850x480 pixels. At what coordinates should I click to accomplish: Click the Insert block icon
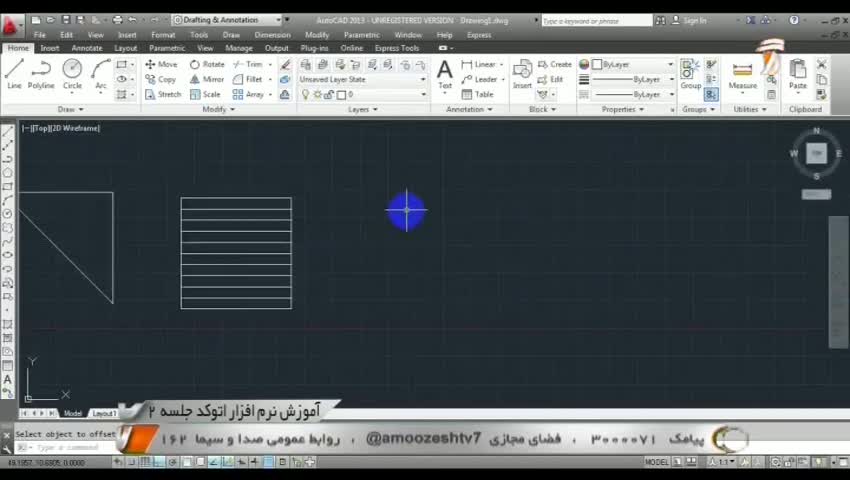(522, 72)
